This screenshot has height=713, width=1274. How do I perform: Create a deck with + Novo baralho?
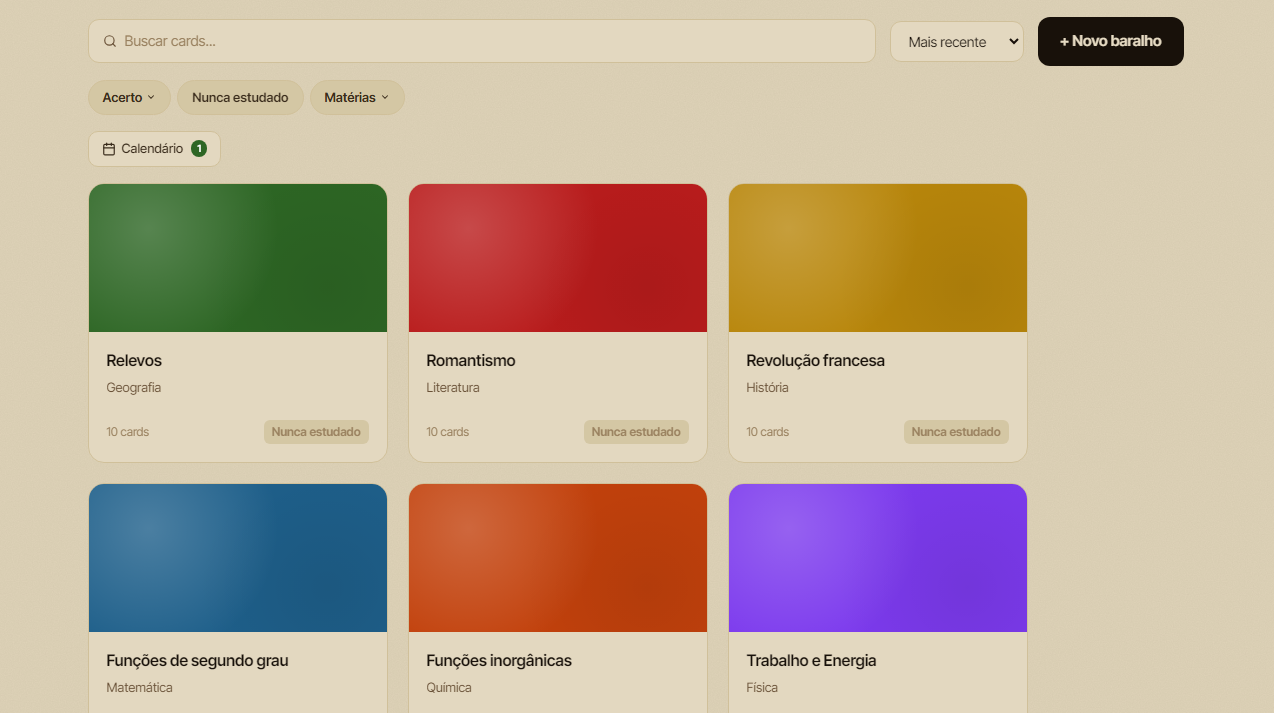1111,41
